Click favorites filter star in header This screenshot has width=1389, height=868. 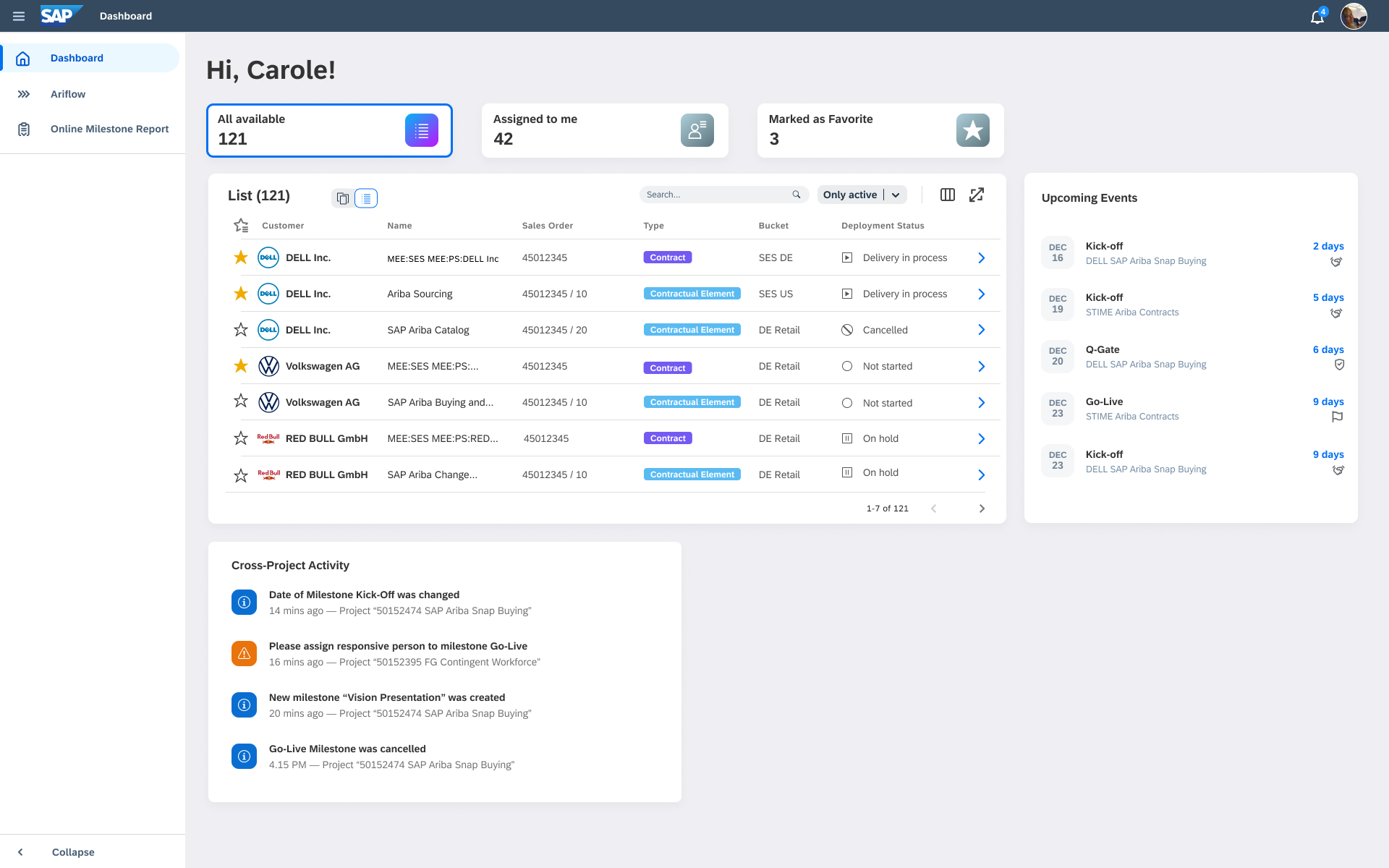(241, 226)
